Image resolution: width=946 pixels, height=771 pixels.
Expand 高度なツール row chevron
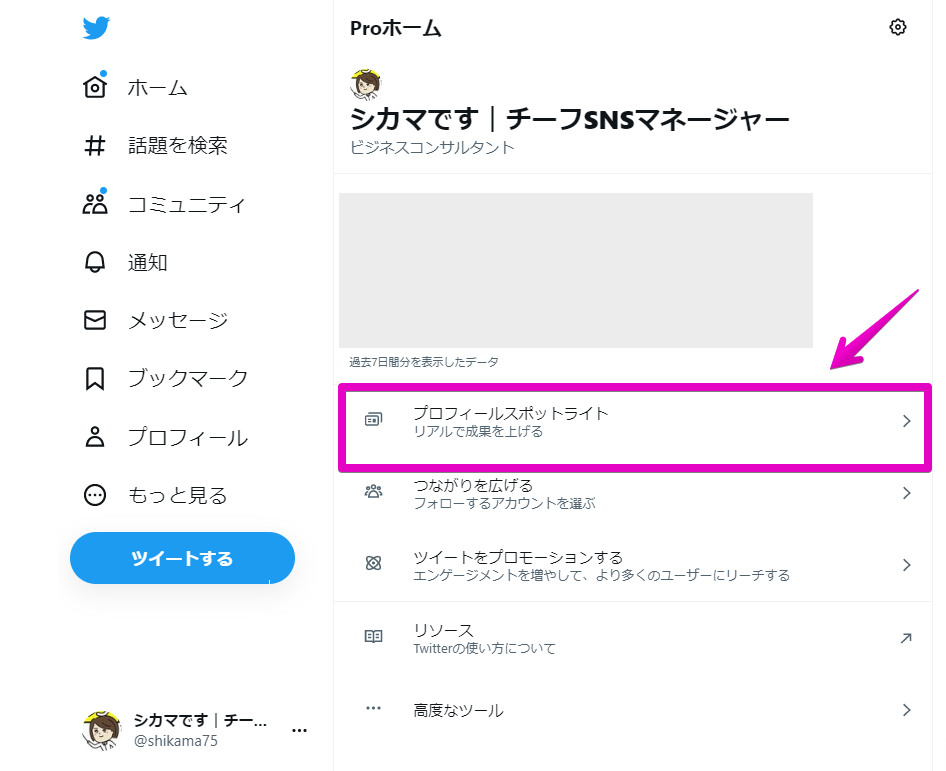tap(906, 709)
